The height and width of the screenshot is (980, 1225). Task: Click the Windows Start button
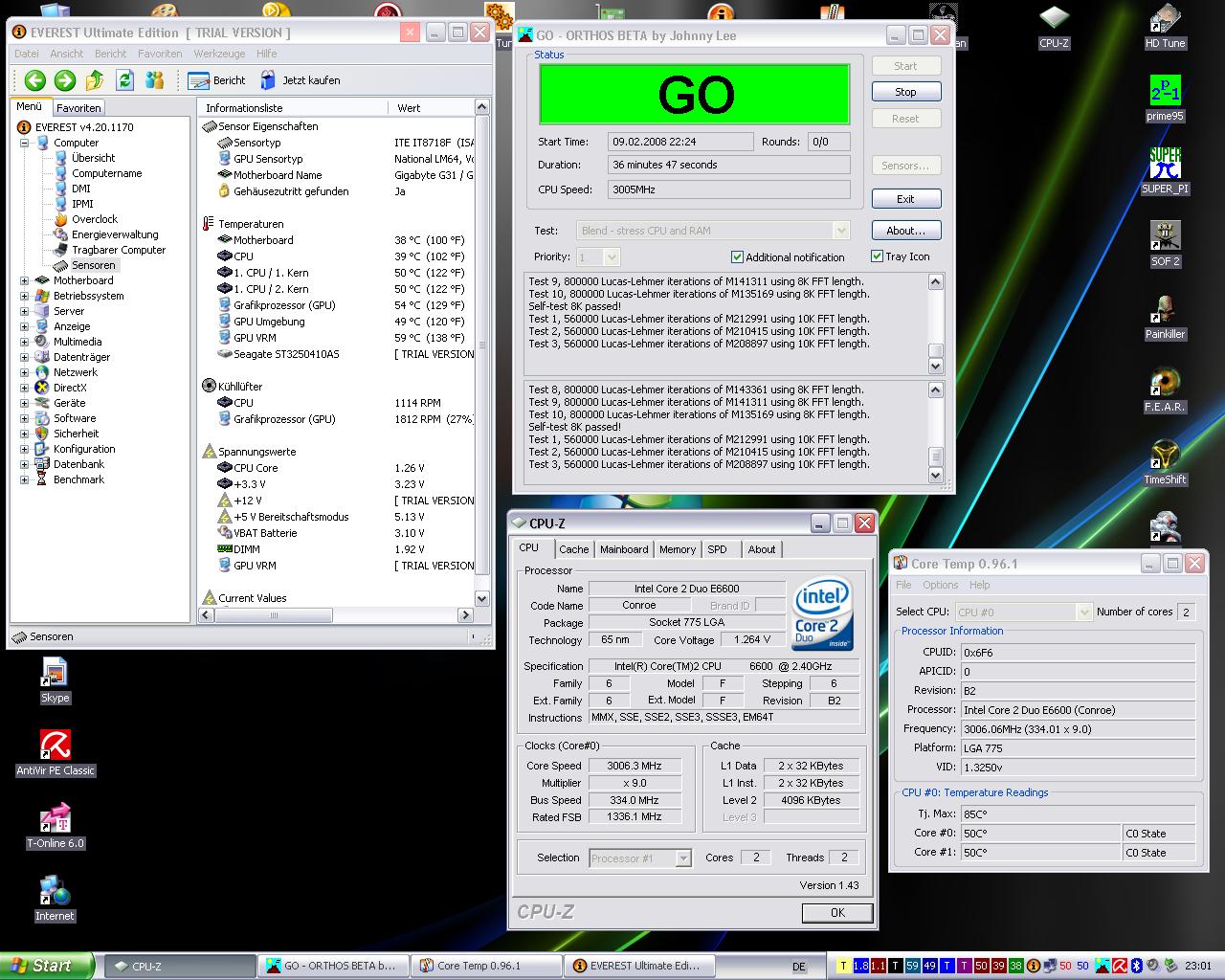[x=47, y=966]
